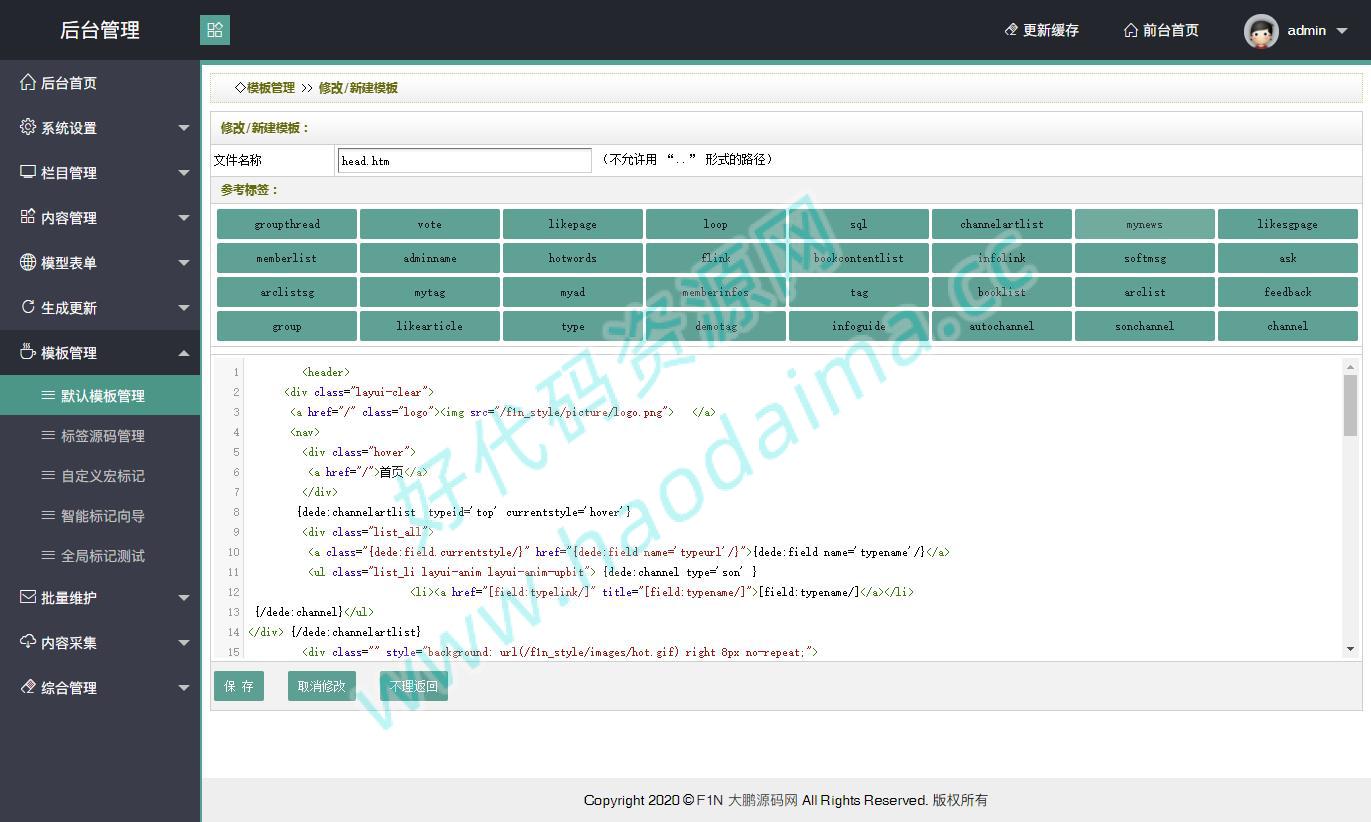Click the gear icon for 系统设置
1371x822 pixels.
pos(28,127)
